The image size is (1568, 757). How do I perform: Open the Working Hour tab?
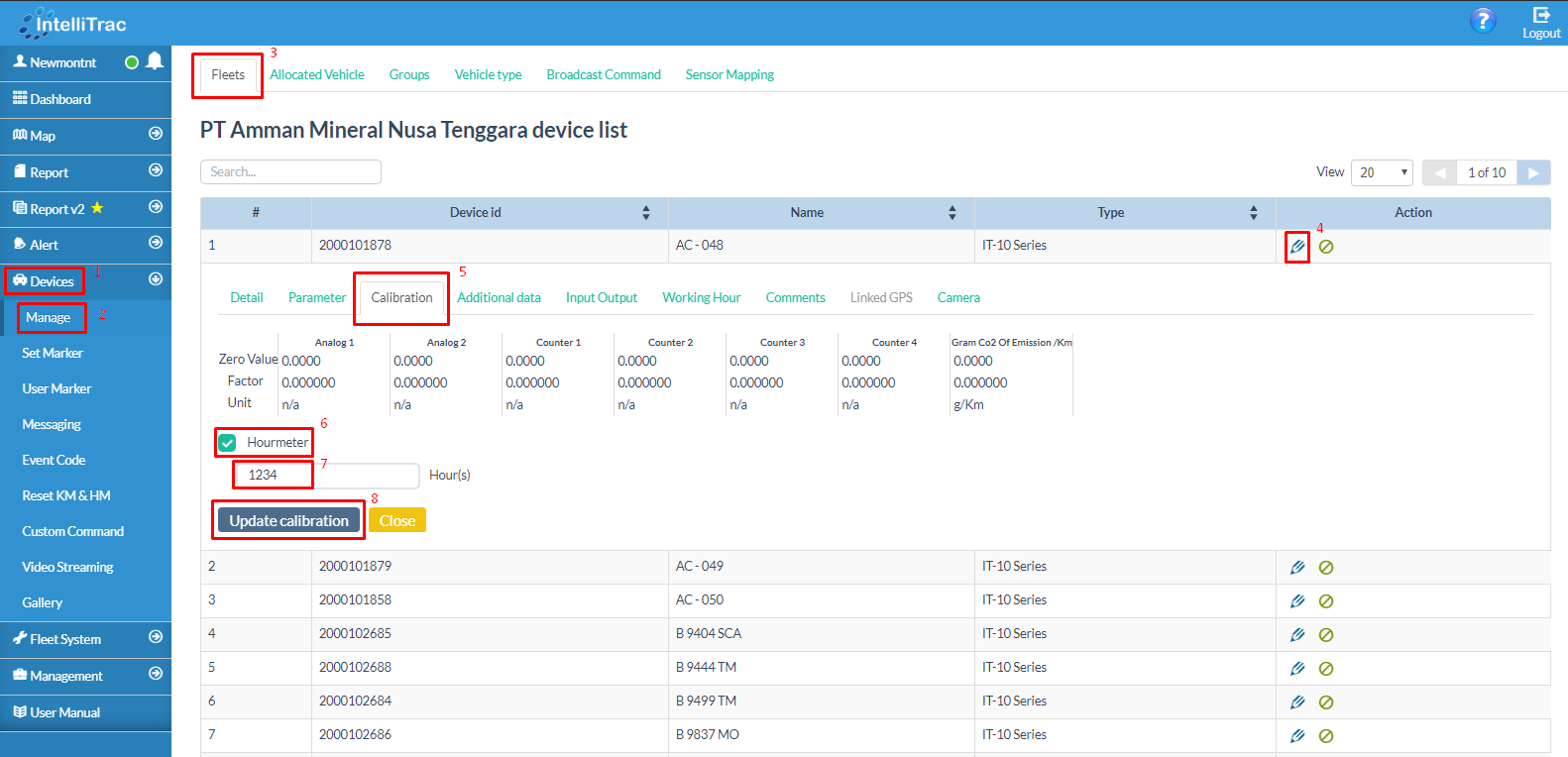point(701,298)
